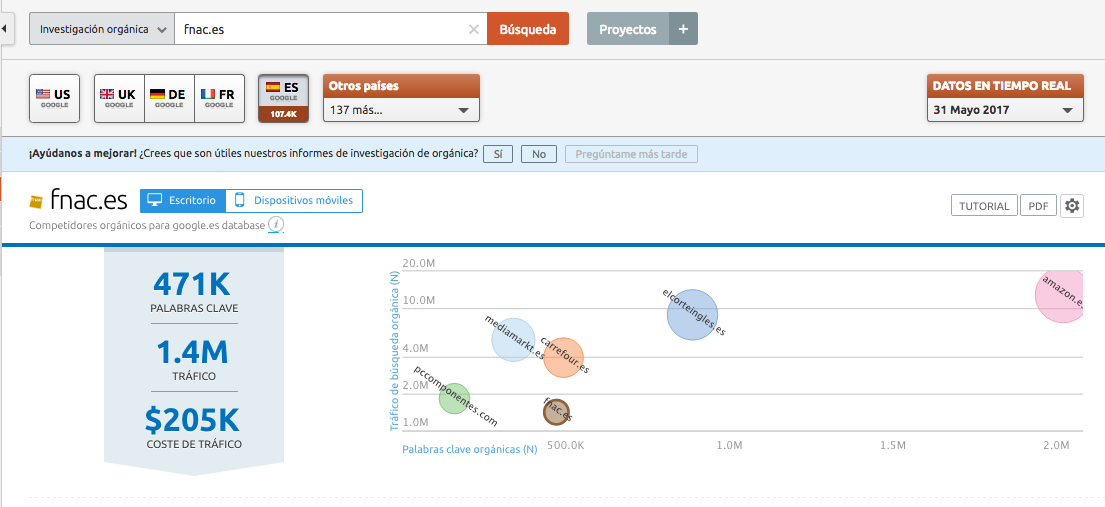The width and height of the screenshot is (1105, 507).
Task: Select the US Google database
Action: pyautogui.click(x=54, y=98)
